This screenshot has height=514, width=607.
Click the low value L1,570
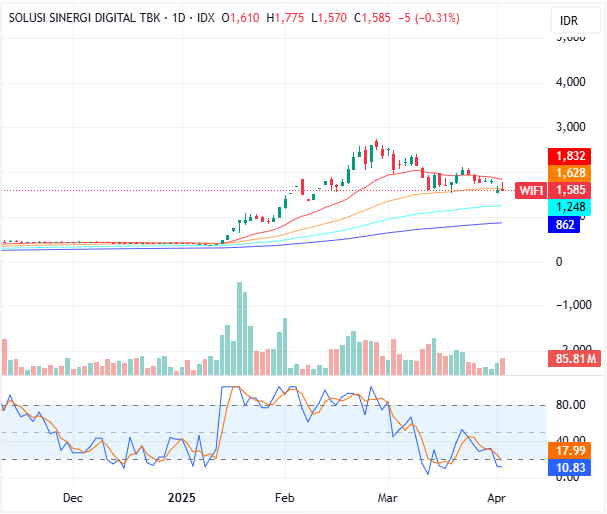tap(329, 18)
